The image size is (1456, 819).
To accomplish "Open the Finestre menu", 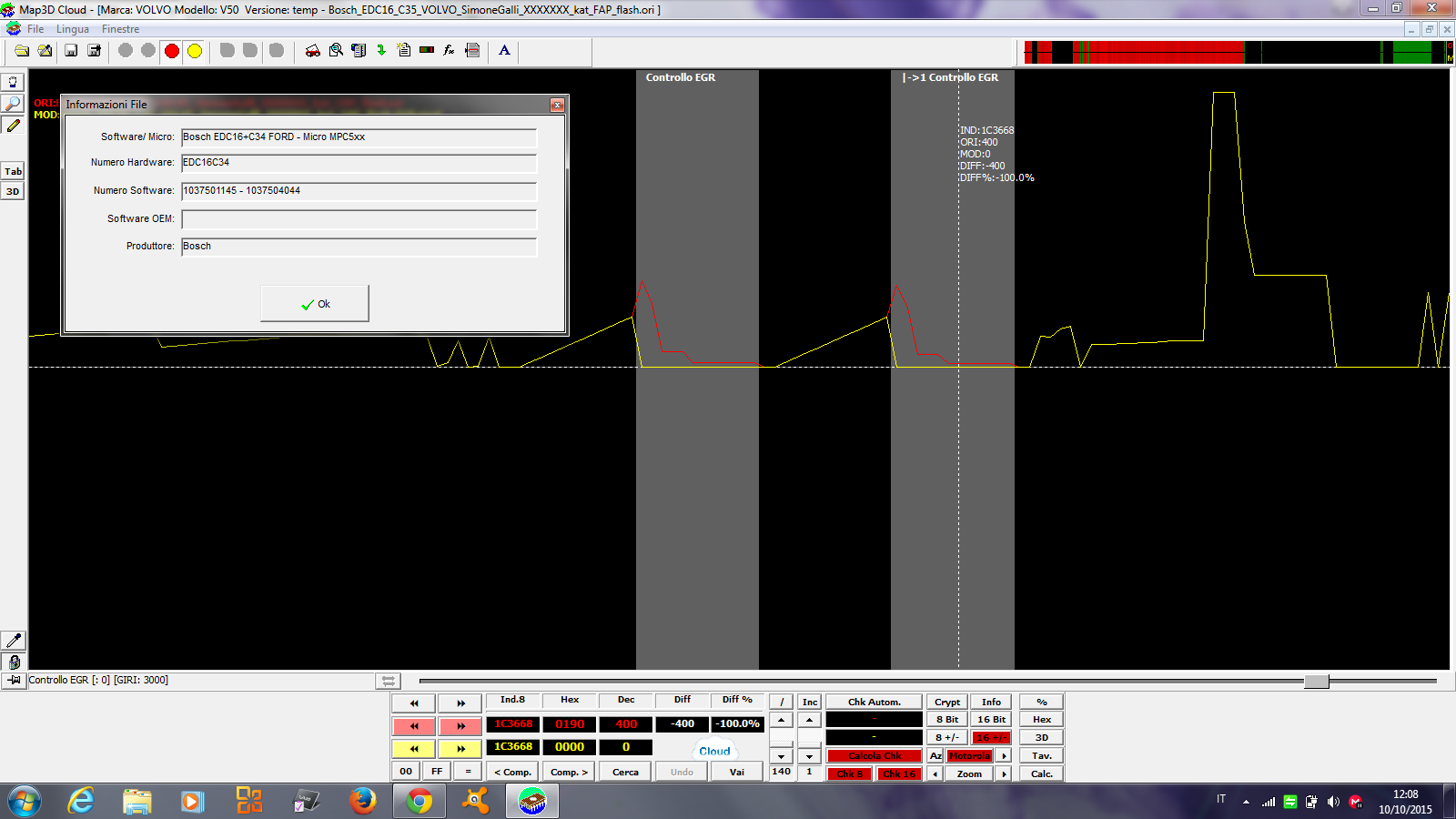I will [120, 29].
